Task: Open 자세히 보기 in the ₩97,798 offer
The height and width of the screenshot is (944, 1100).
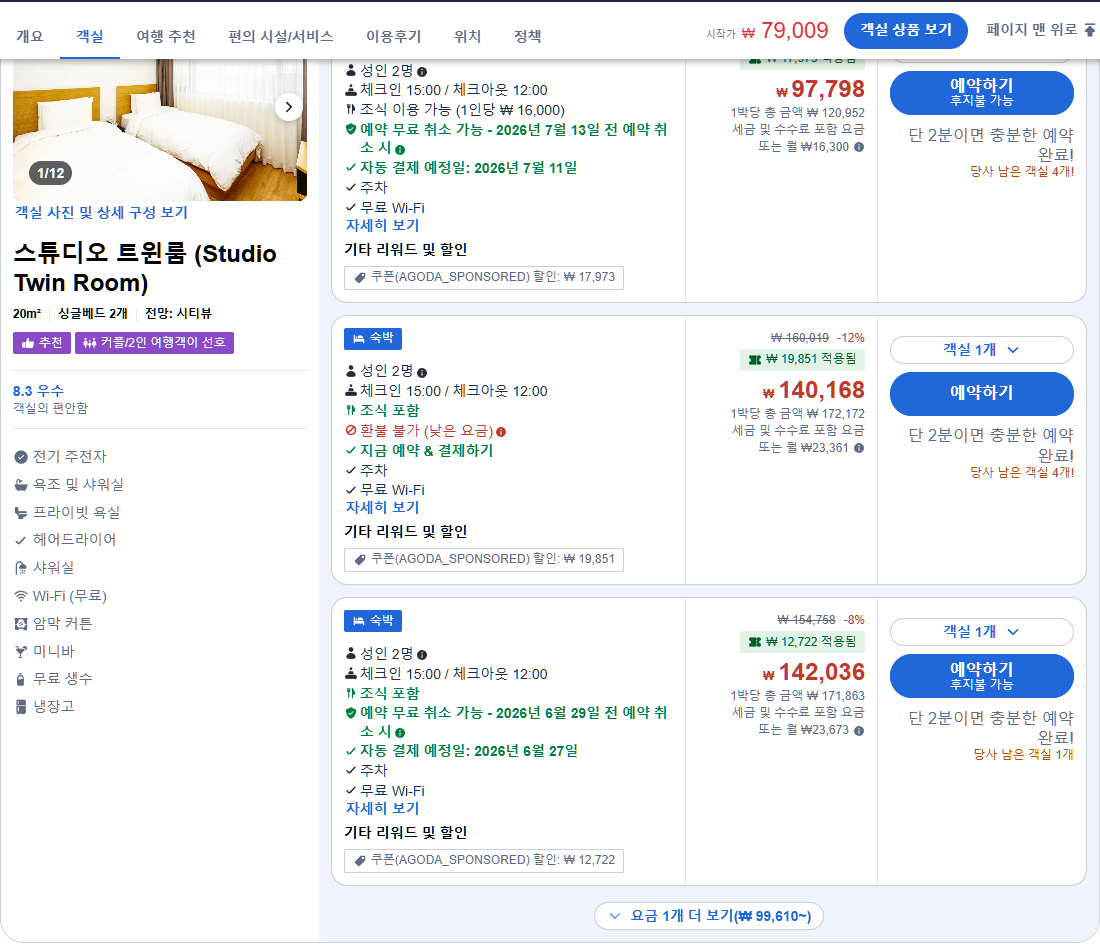Action: click(382, 226)
